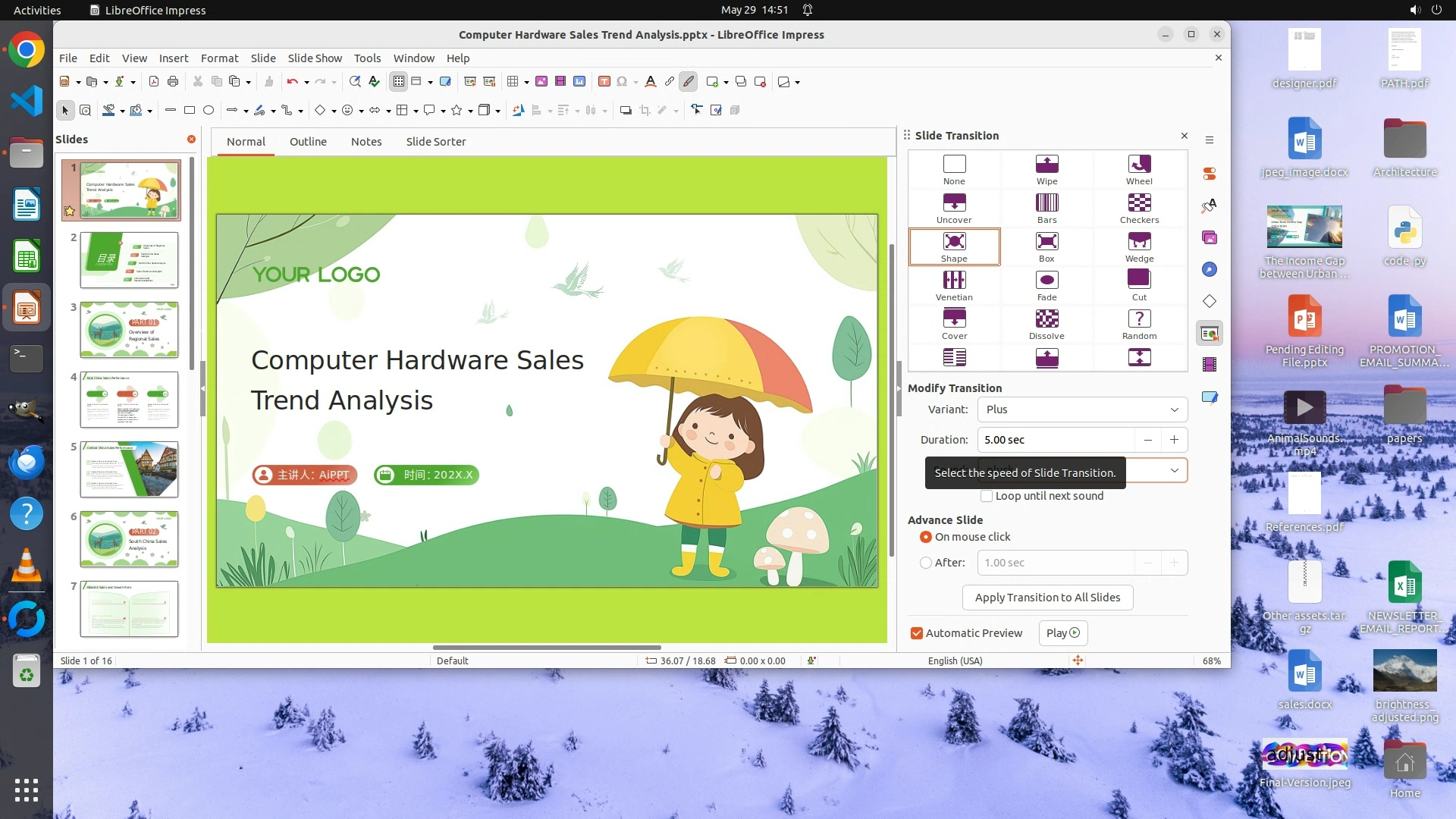Increase duration with the plus stepper
This screenshot has height=819, width=1456.
tap(1174, 440)
